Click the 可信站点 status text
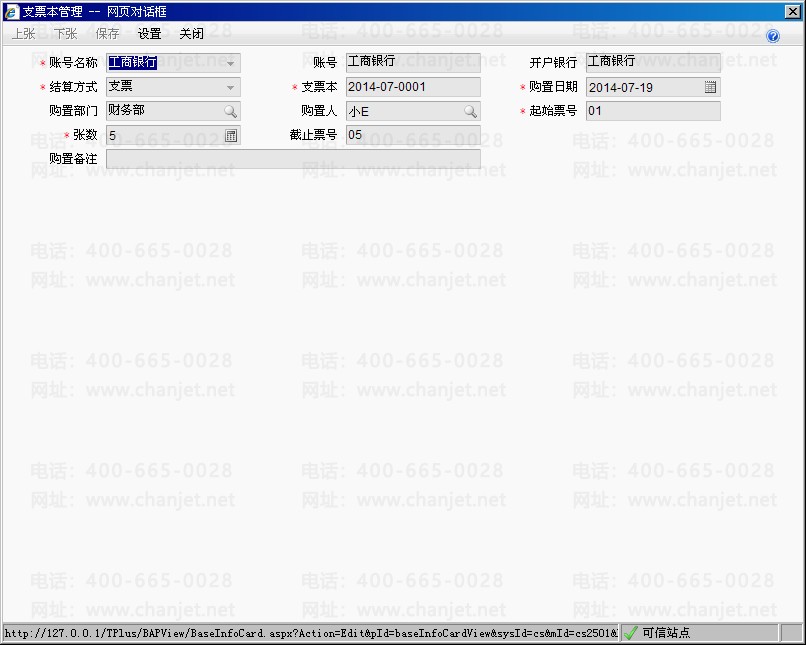The width and height of the screenshot is (806, 645). coord(666,633)
